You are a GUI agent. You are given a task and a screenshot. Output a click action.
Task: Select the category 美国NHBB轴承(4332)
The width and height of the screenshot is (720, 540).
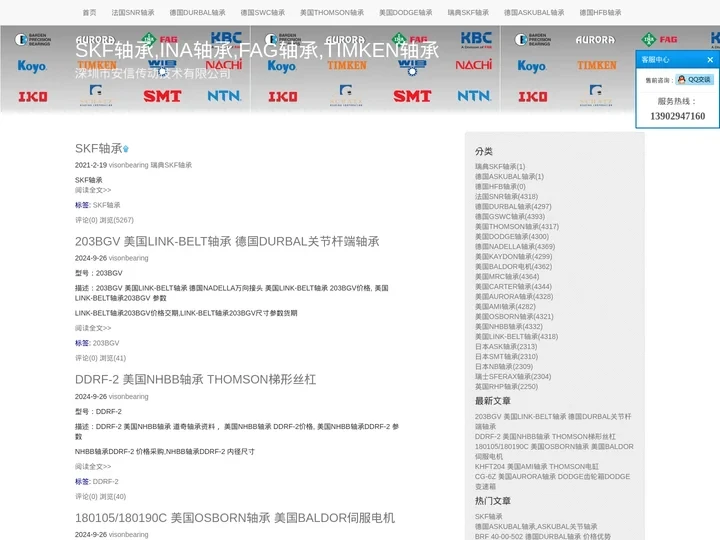point(509,326)
